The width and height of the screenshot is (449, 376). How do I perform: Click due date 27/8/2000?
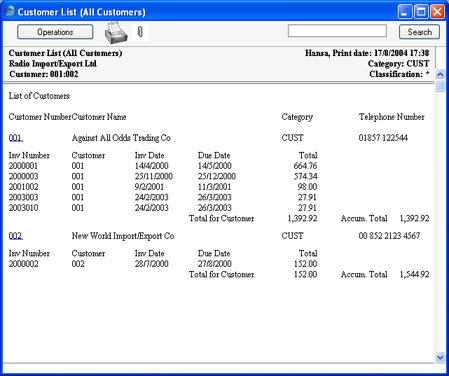(x=215, y=264)
